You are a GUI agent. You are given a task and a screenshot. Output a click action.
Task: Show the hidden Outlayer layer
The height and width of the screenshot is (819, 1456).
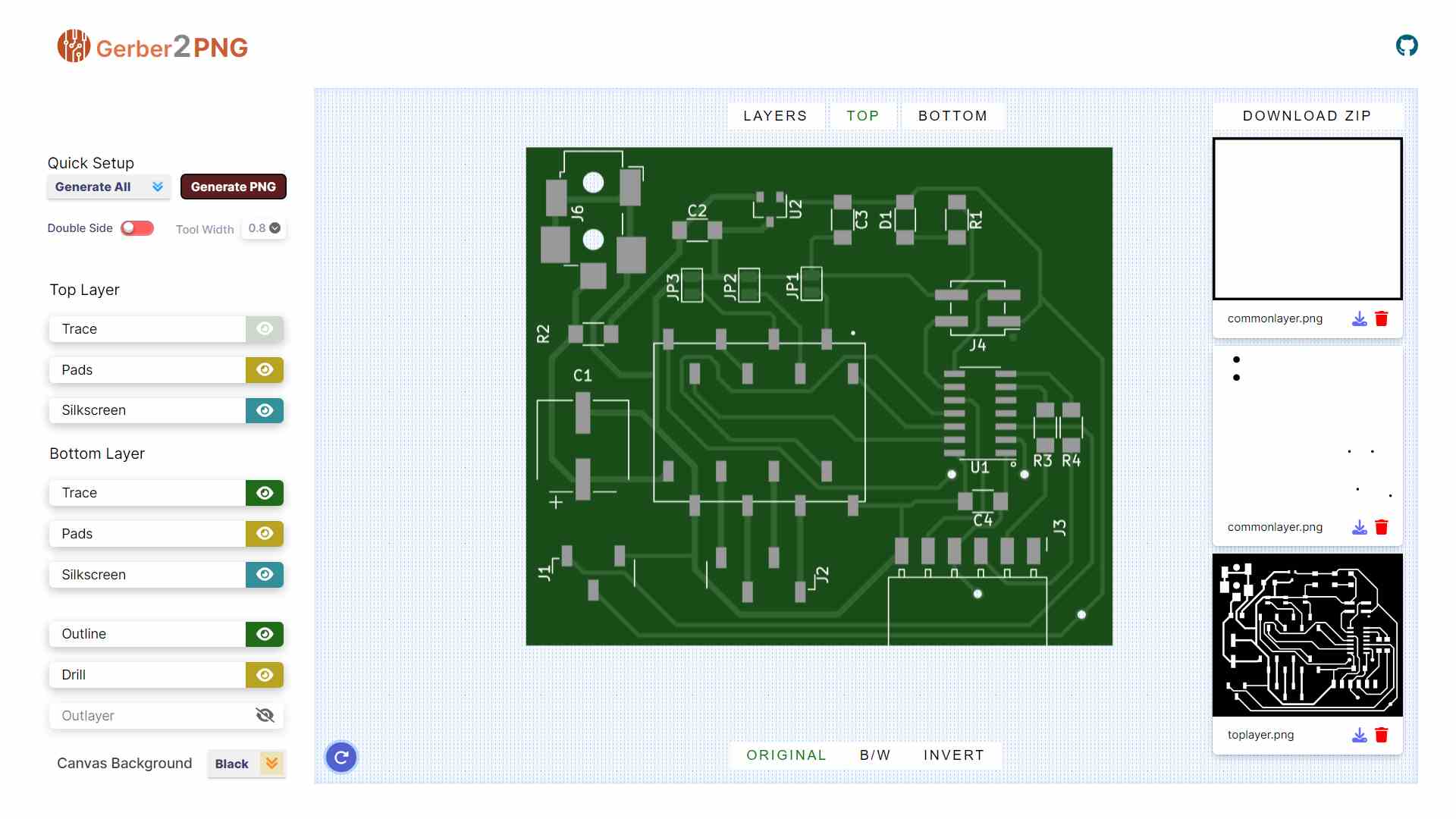[265, 716]
